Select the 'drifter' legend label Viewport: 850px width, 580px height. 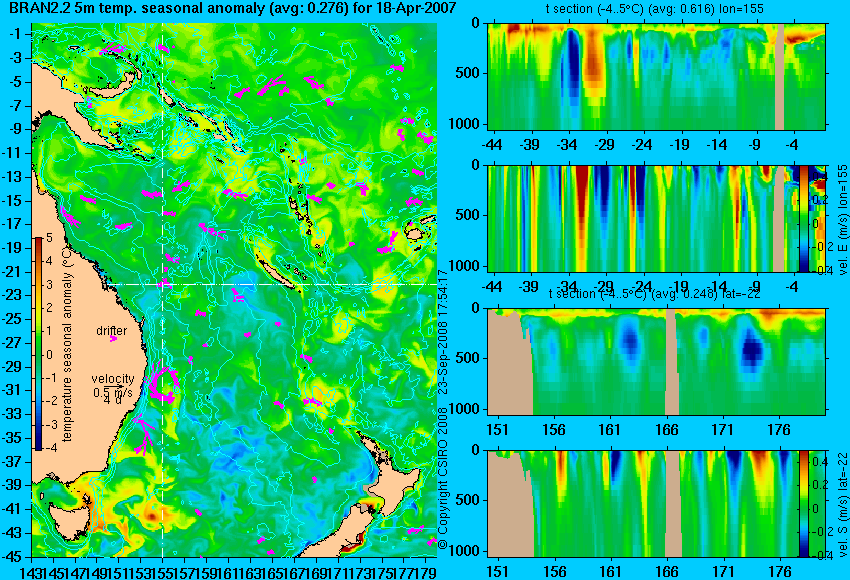tap(112, 331)
